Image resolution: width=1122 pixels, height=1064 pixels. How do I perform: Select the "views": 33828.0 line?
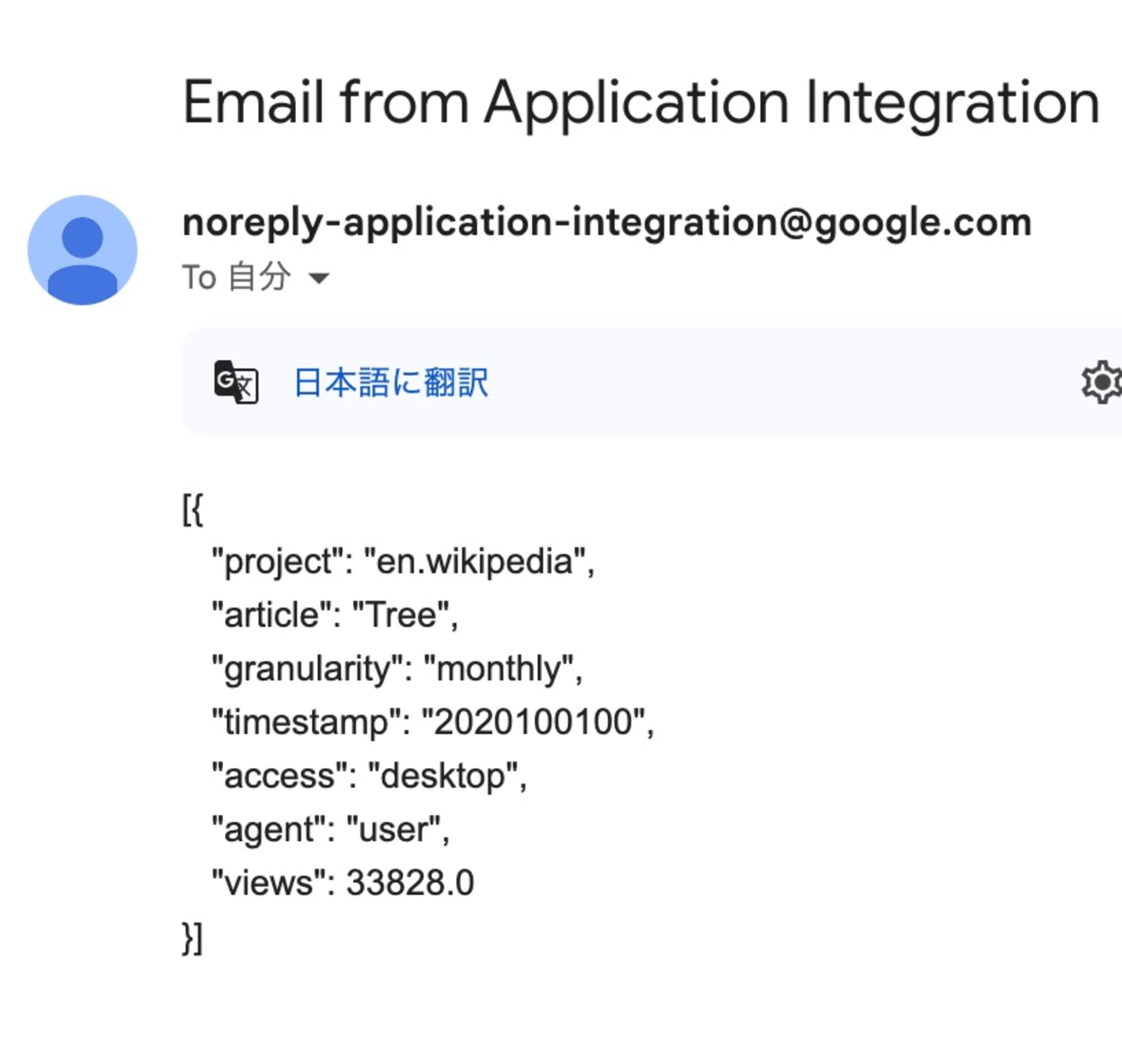(x=343, y=882)
